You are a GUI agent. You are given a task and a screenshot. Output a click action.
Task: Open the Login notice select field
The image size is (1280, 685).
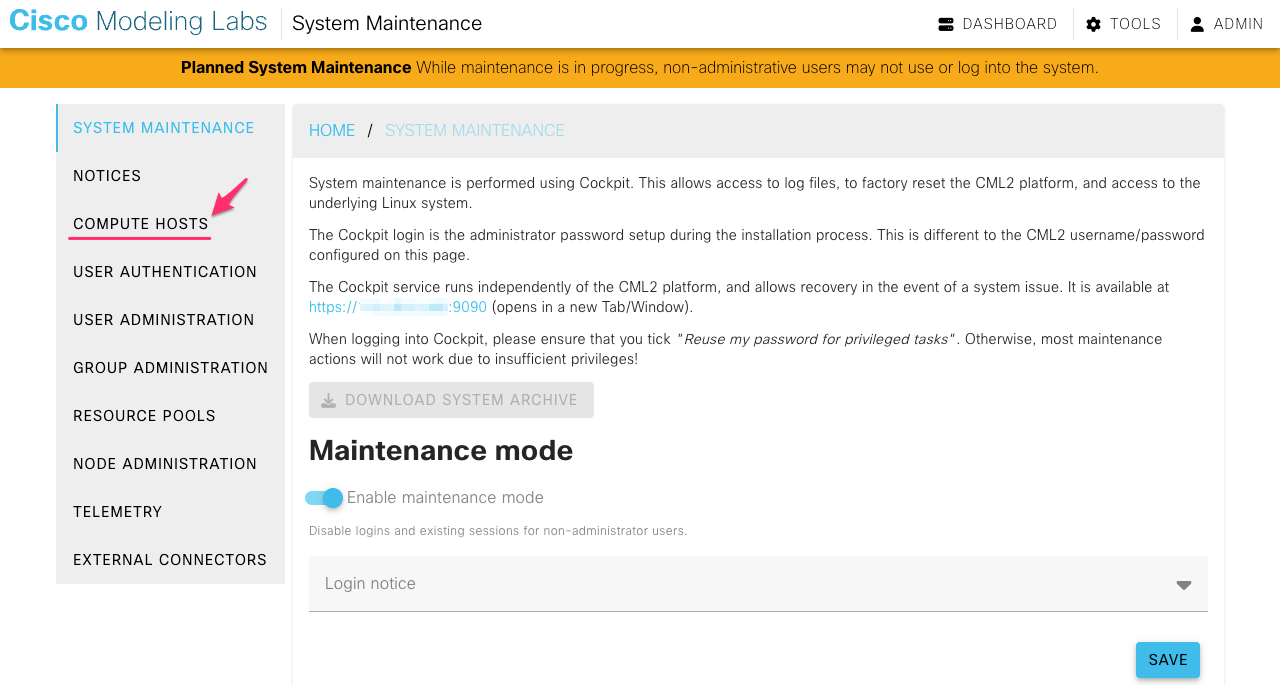[758, 584]
